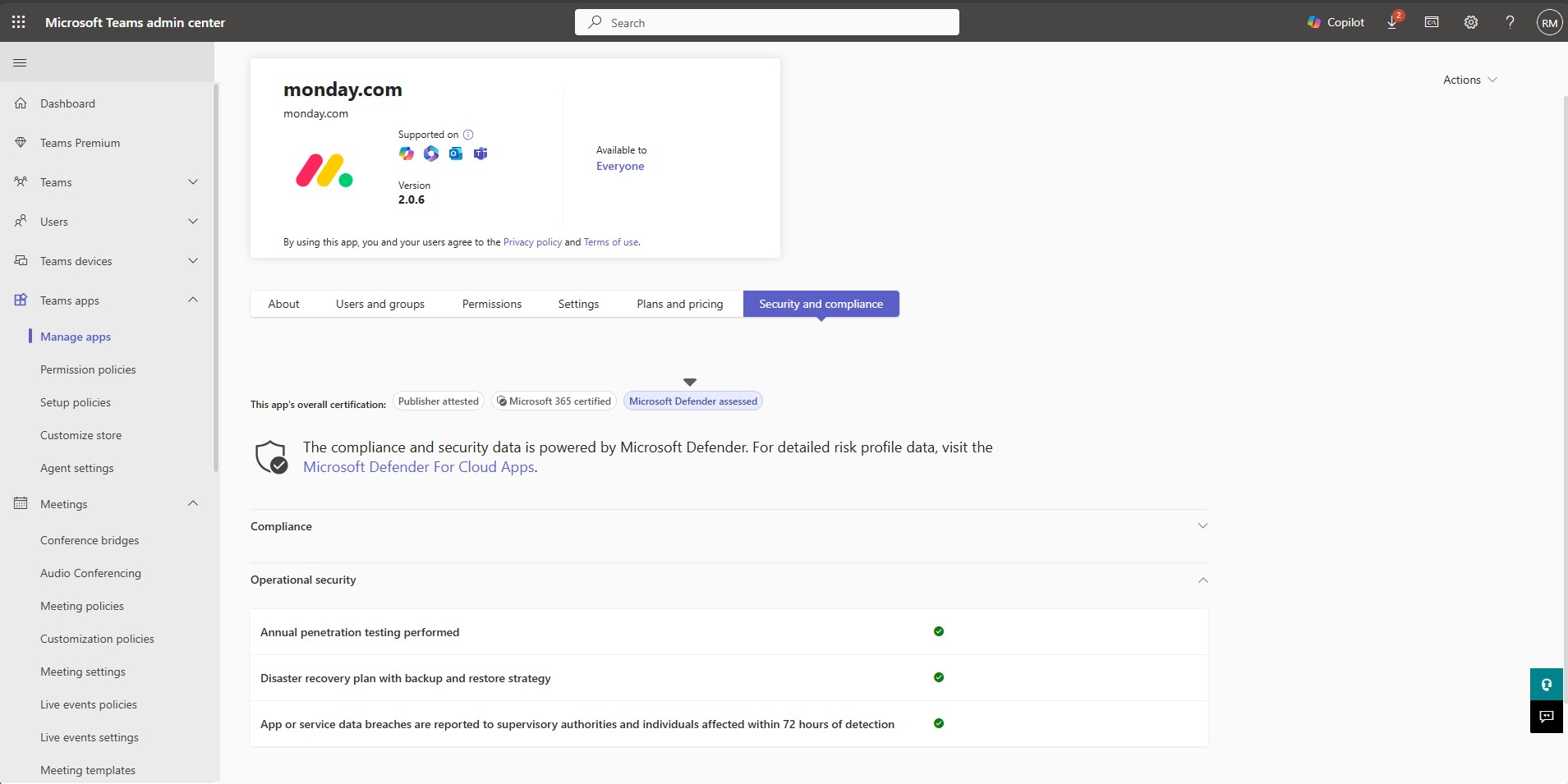Open the settings gear icon
The width and height of the screenshot is (1568, 784).
point(1471,22)
